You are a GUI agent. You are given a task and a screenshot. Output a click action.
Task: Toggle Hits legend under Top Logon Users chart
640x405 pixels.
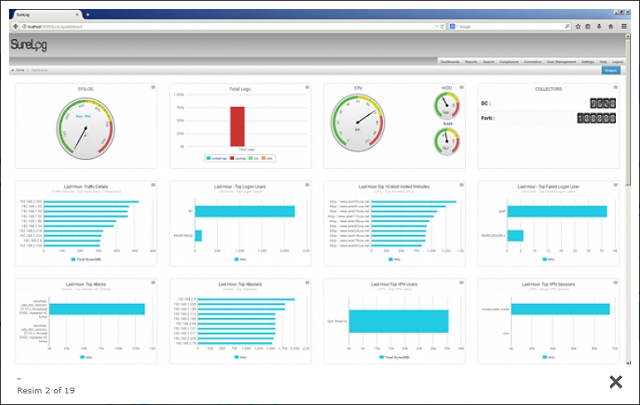coord(240,259)
